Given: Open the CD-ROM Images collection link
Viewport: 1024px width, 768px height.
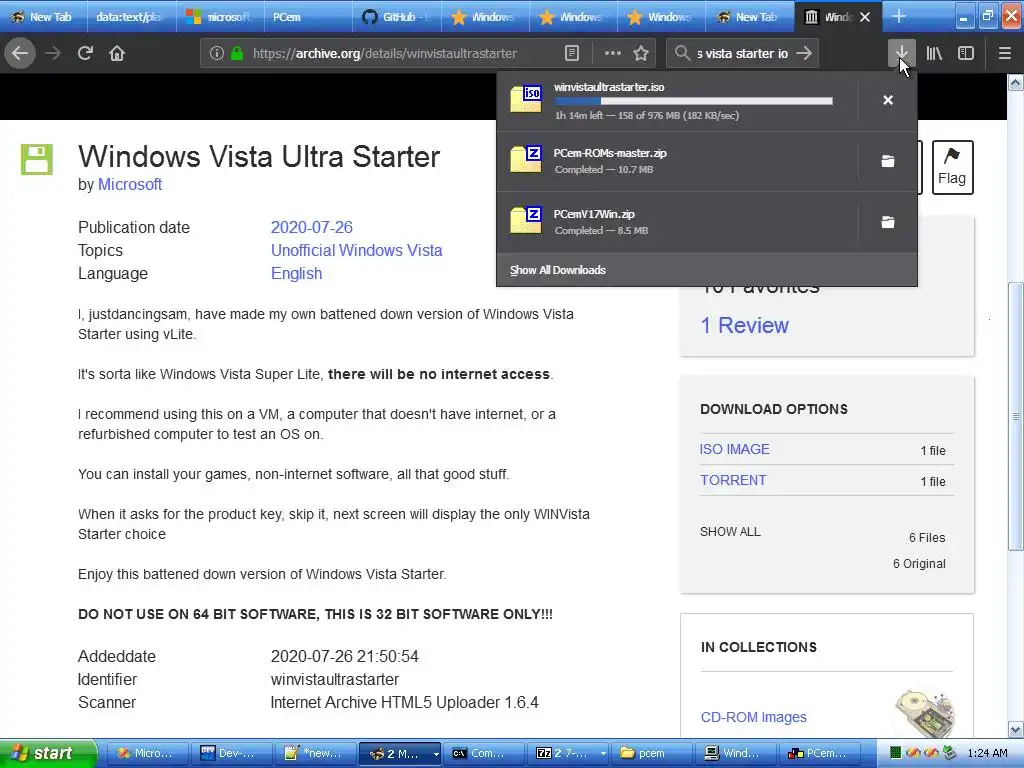Looking at the screenshot, I should click(754, 717).
